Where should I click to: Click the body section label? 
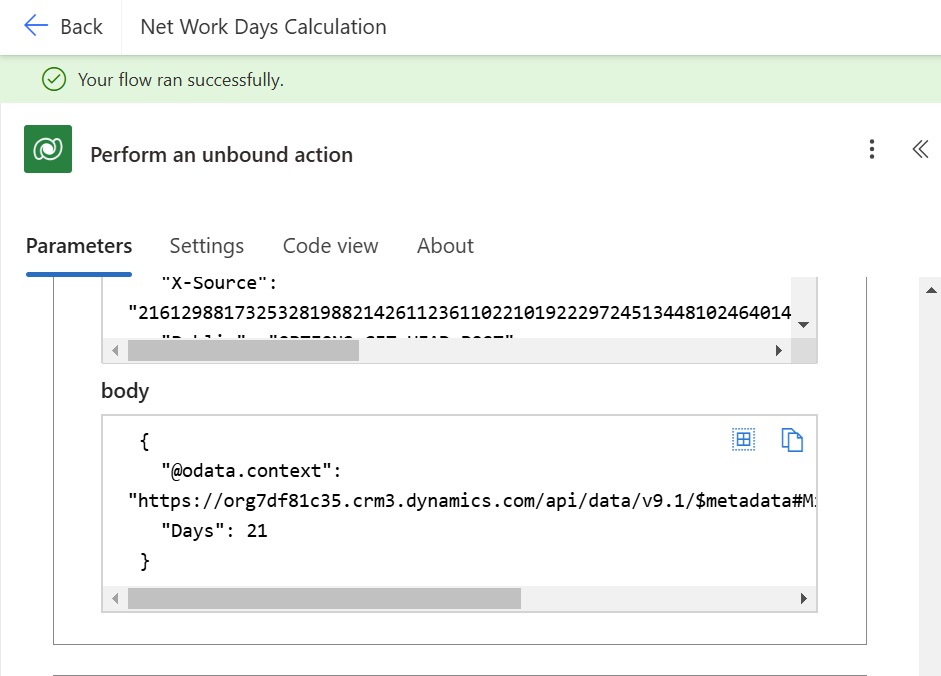click(x=125, y=391)
